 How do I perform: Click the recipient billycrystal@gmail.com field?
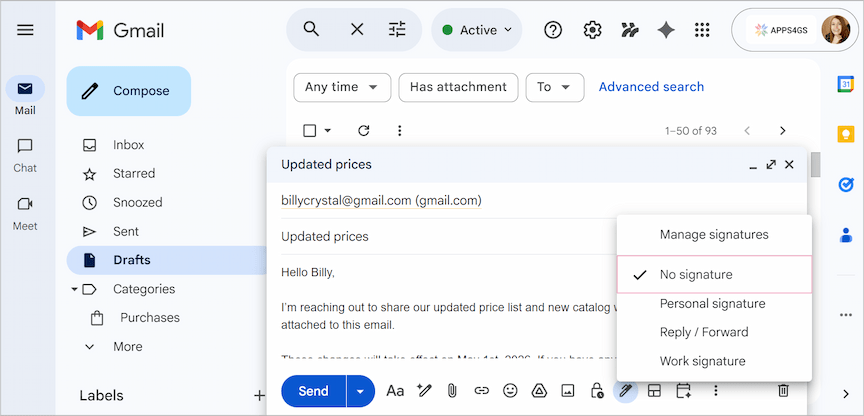[x=381, y=201]
